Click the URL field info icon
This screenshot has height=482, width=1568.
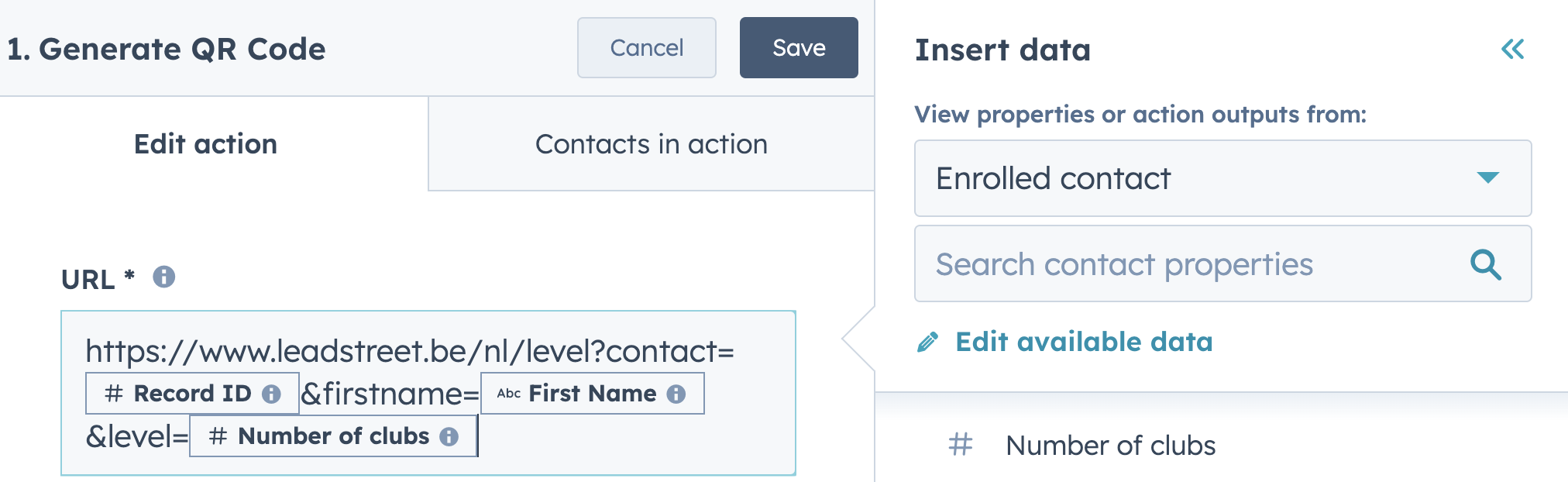[163, 277]
